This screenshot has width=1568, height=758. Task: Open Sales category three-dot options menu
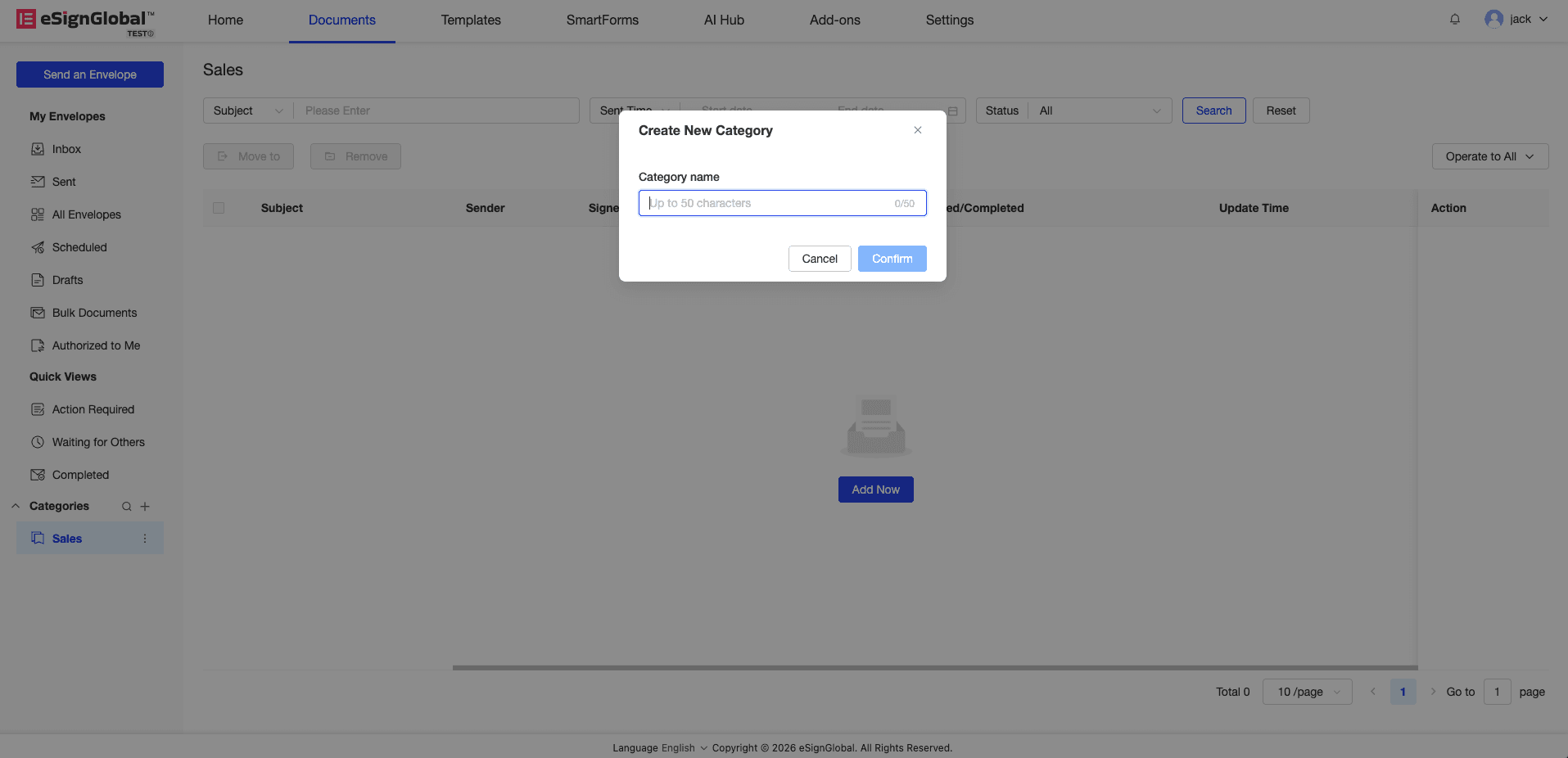pos(145,539)
